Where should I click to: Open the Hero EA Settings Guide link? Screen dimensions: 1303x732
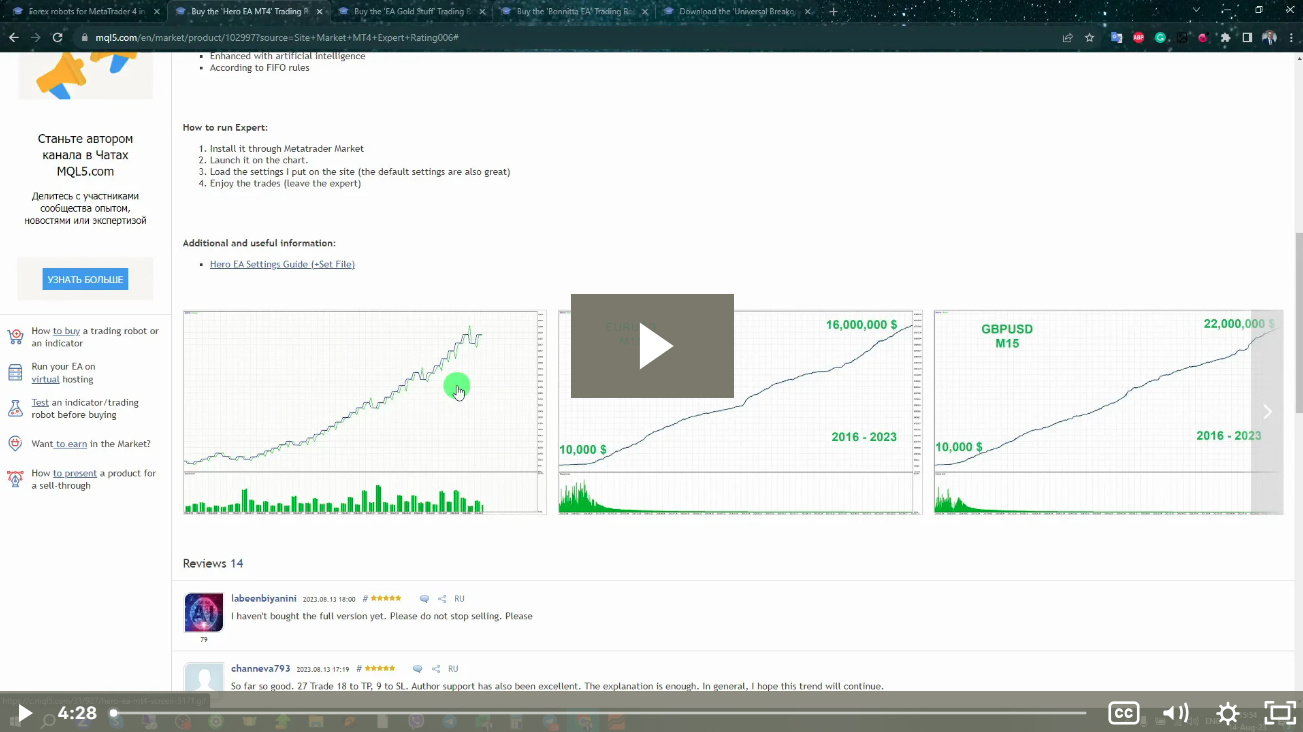tap(281, 263)
